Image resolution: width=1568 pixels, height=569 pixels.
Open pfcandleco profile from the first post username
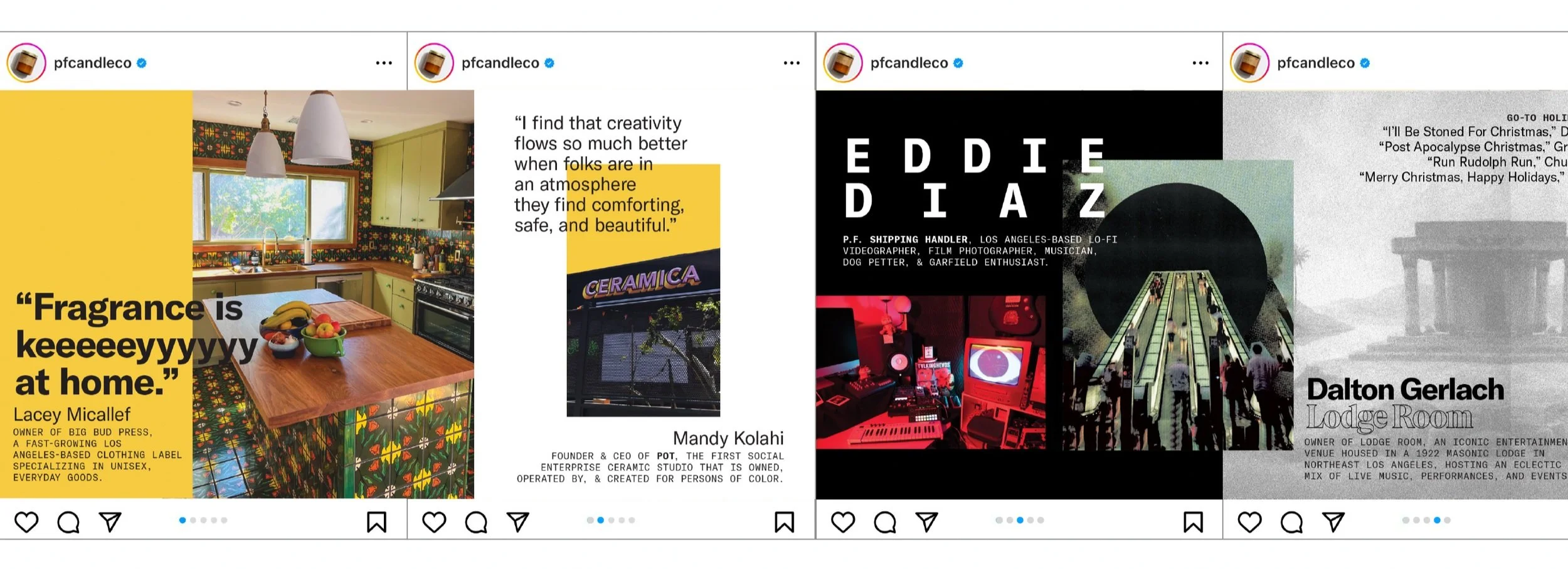point(92,63)
